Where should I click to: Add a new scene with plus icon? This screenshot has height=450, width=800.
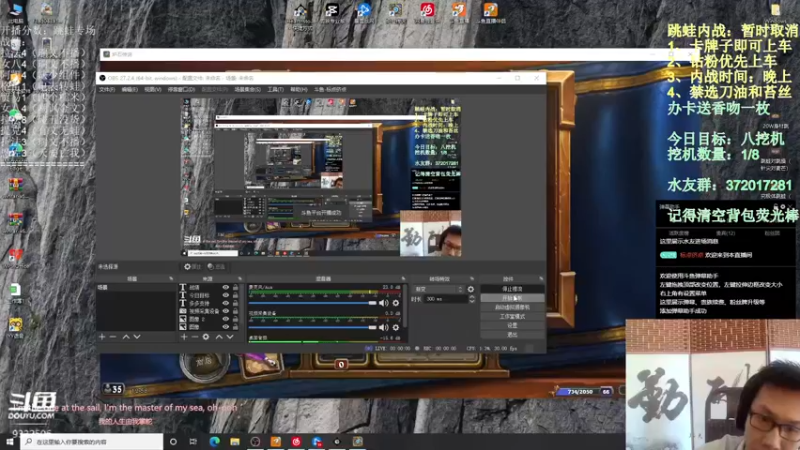click(x=102, y=337)
